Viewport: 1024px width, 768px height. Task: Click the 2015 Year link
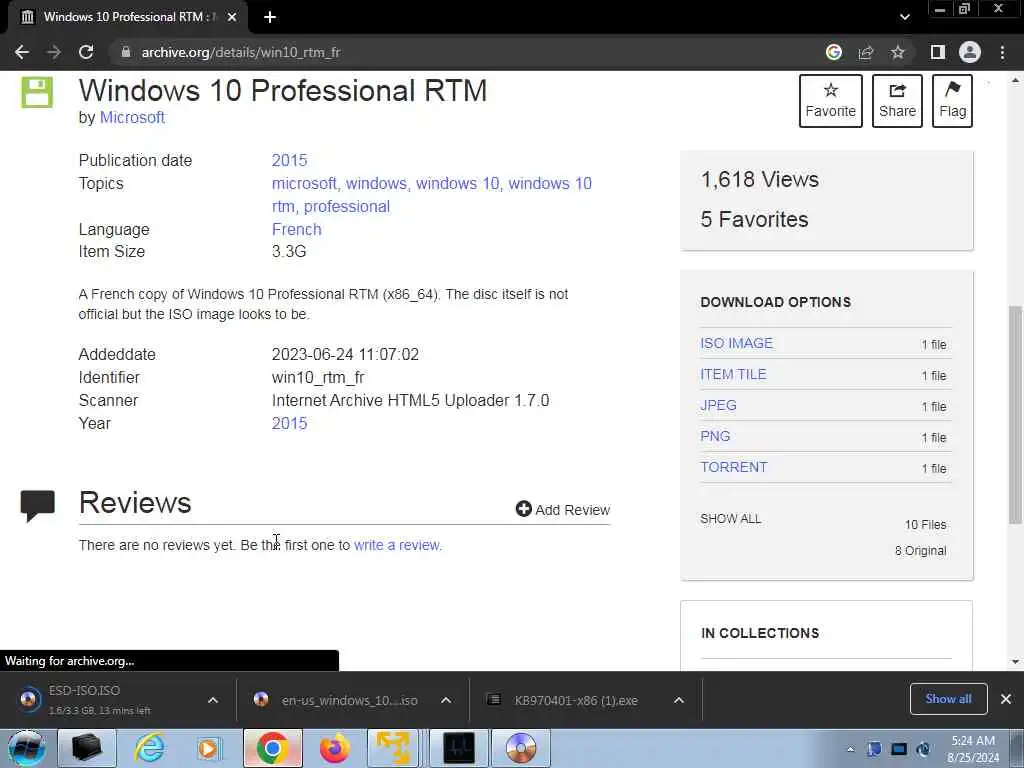289,423
